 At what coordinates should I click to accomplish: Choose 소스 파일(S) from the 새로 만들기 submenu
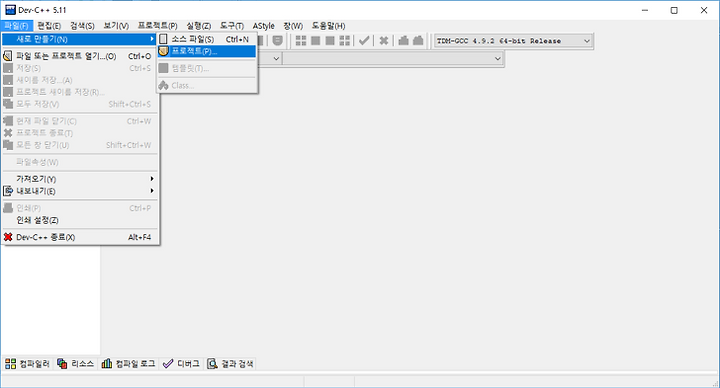click(207, 39)
